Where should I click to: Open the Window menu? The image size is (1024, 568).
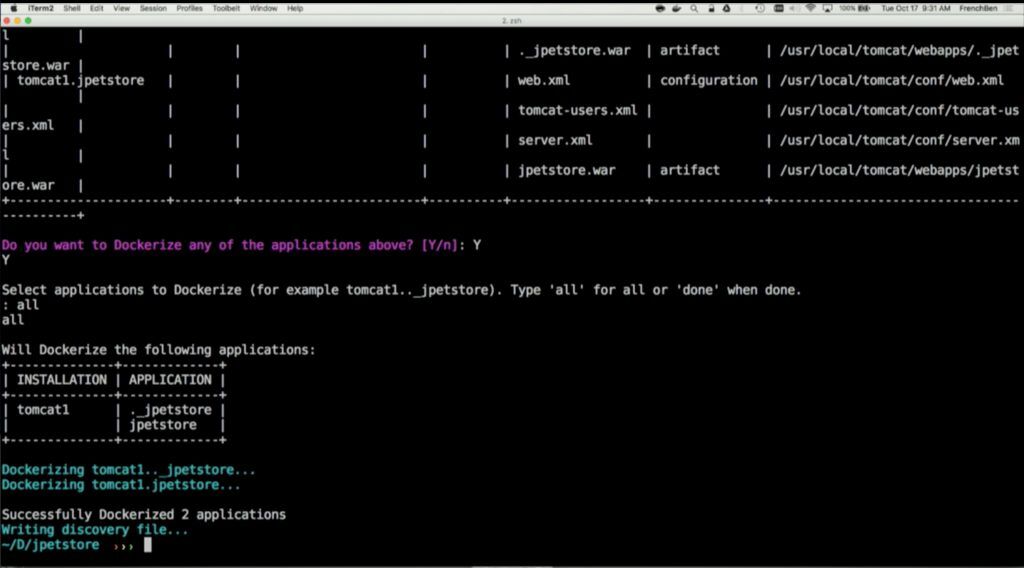click(x=264, y=8)
